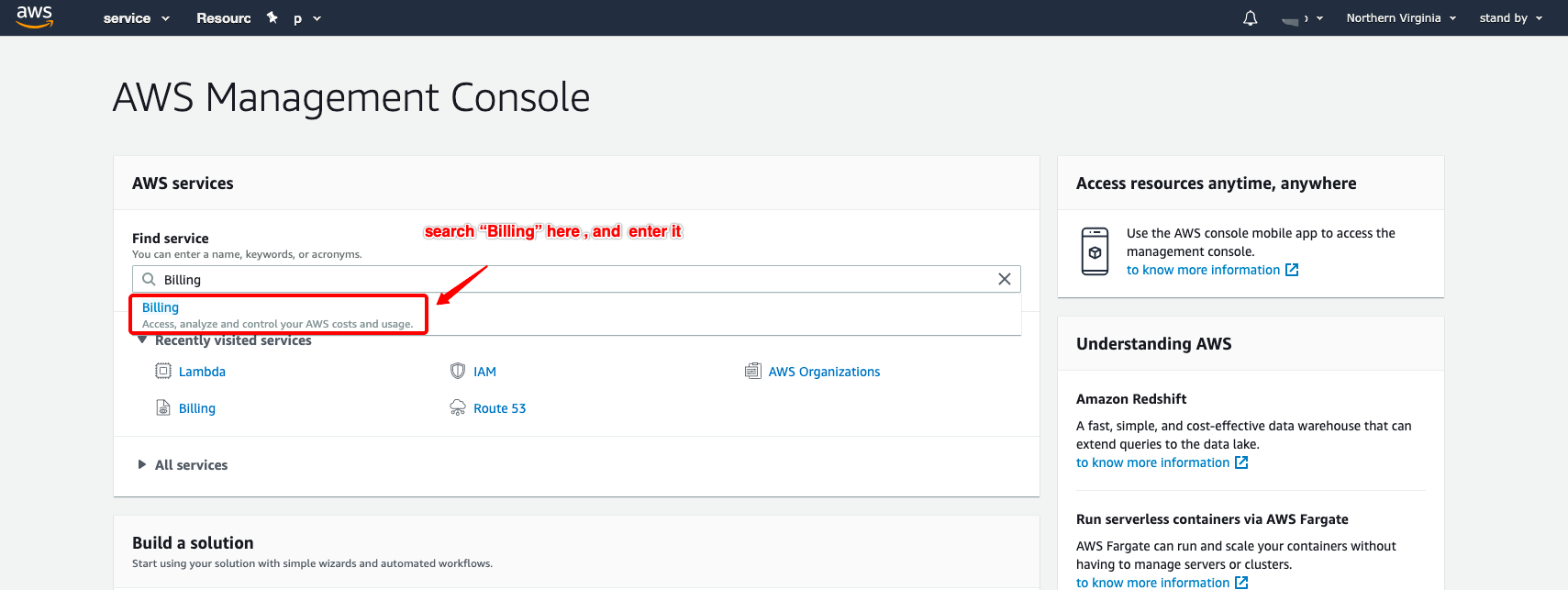The height and width of the screenshot is (590, 1568).
Task: Open AWS Fargate know more information link
Action: [x=1152, y=583]
